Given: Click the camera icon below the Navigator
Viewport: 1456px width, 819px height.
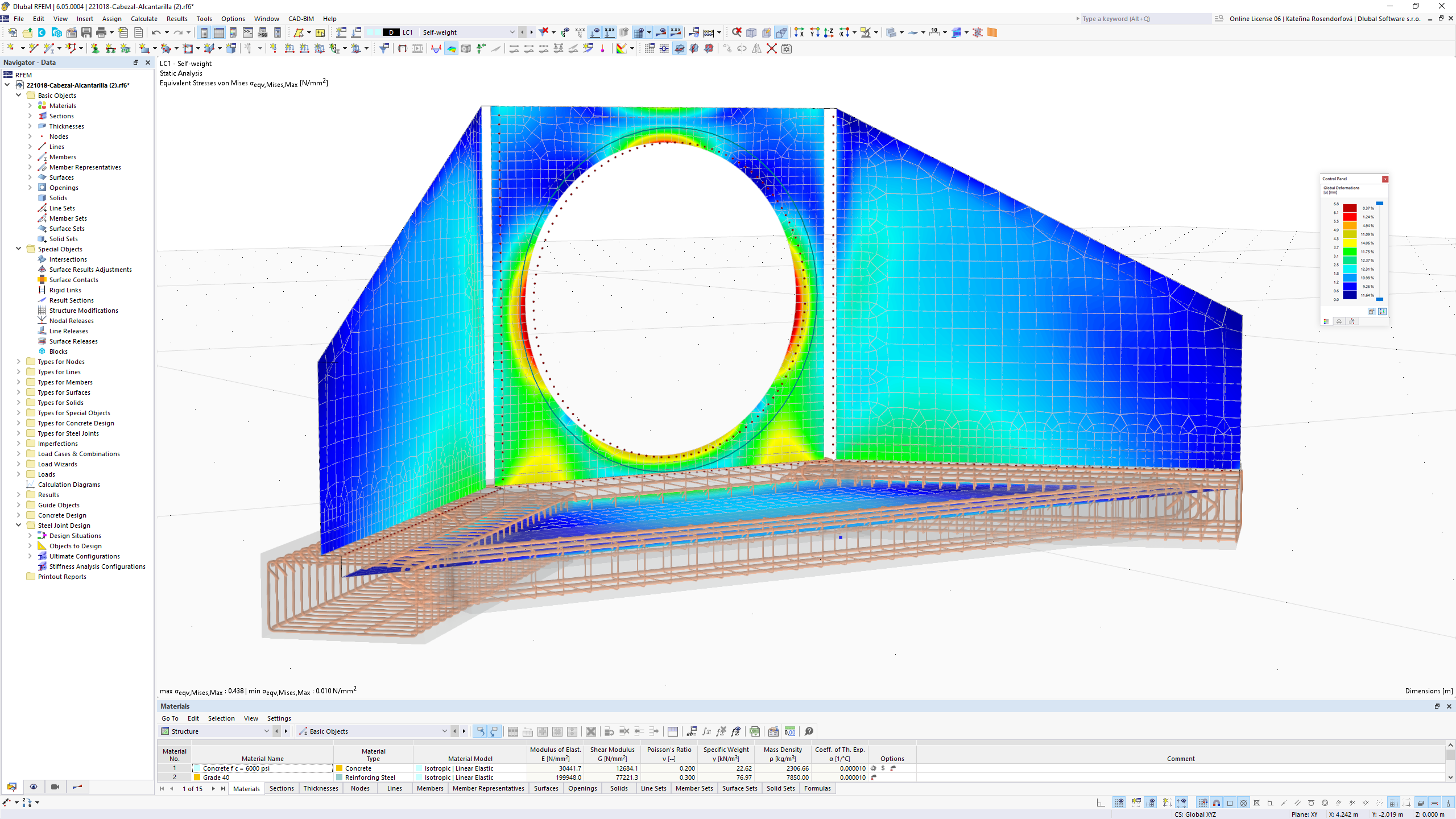Looking at the screenshot, I should 55,787.
